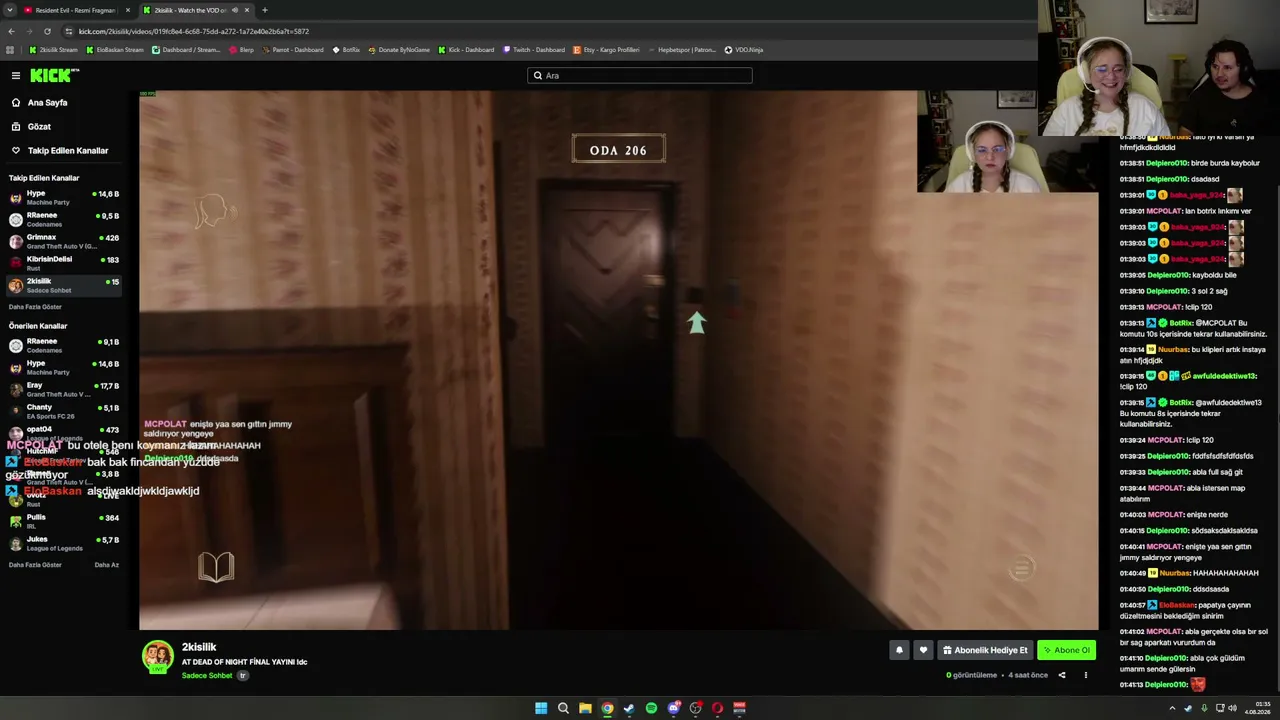Open a new browser tab
This screenshot has height=720, width=1280.
pos(264,10)
